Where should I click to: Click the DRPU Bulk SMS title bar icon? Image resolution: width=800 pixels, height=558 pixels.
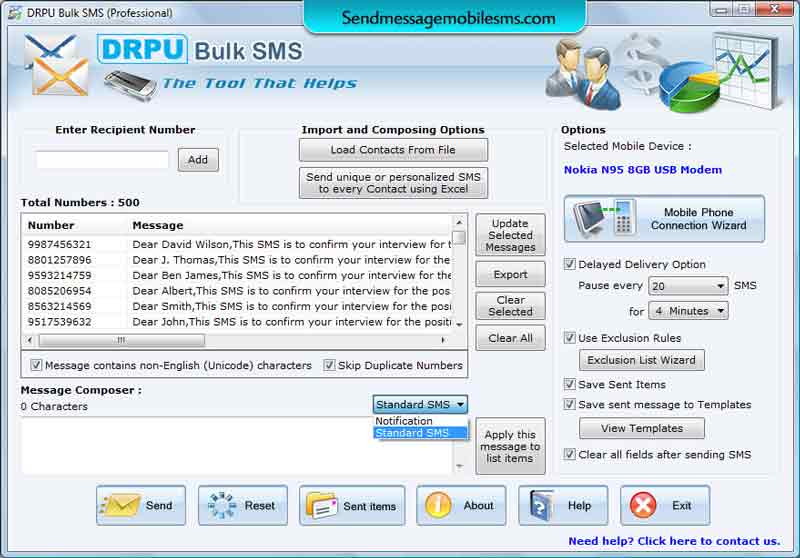15,13
